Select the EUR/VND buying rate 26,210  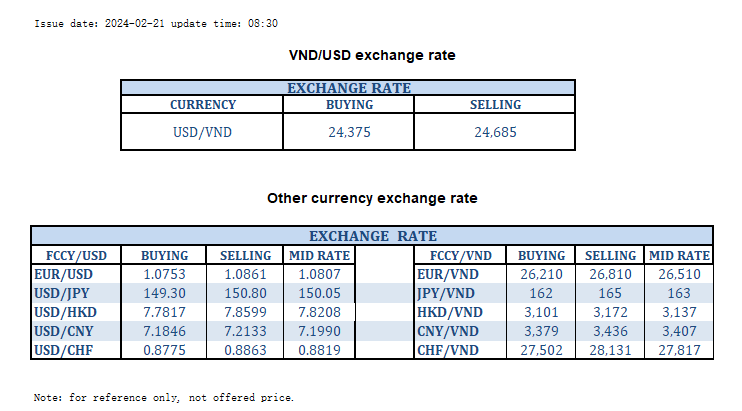click(x=542, y=274)
